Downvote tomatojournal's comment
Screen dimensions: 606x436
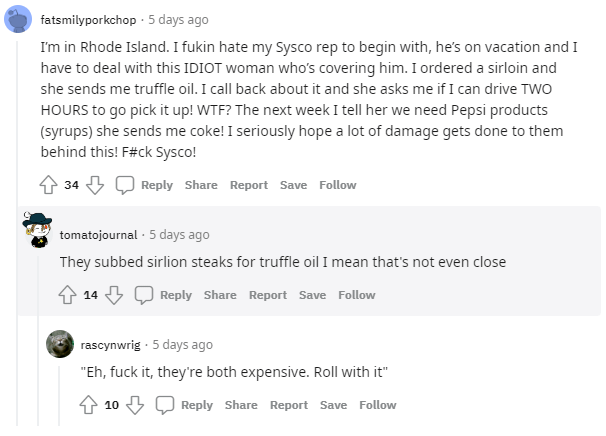tap(114, 295)
